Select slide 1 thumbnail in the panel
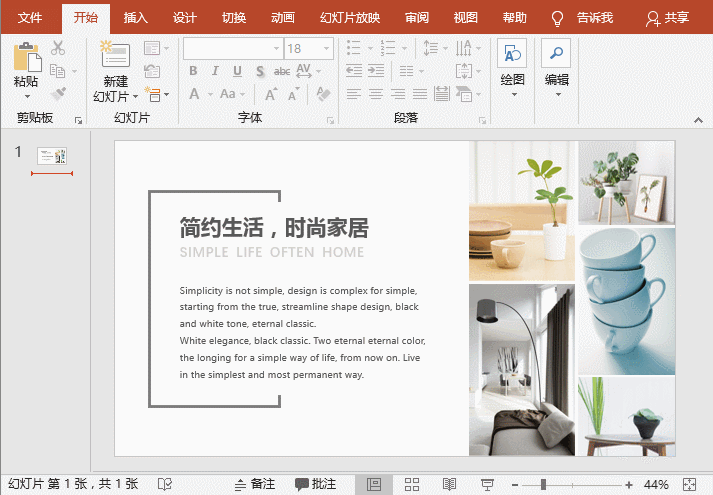This screenshot has height=495, width=713. pos(52,156)
